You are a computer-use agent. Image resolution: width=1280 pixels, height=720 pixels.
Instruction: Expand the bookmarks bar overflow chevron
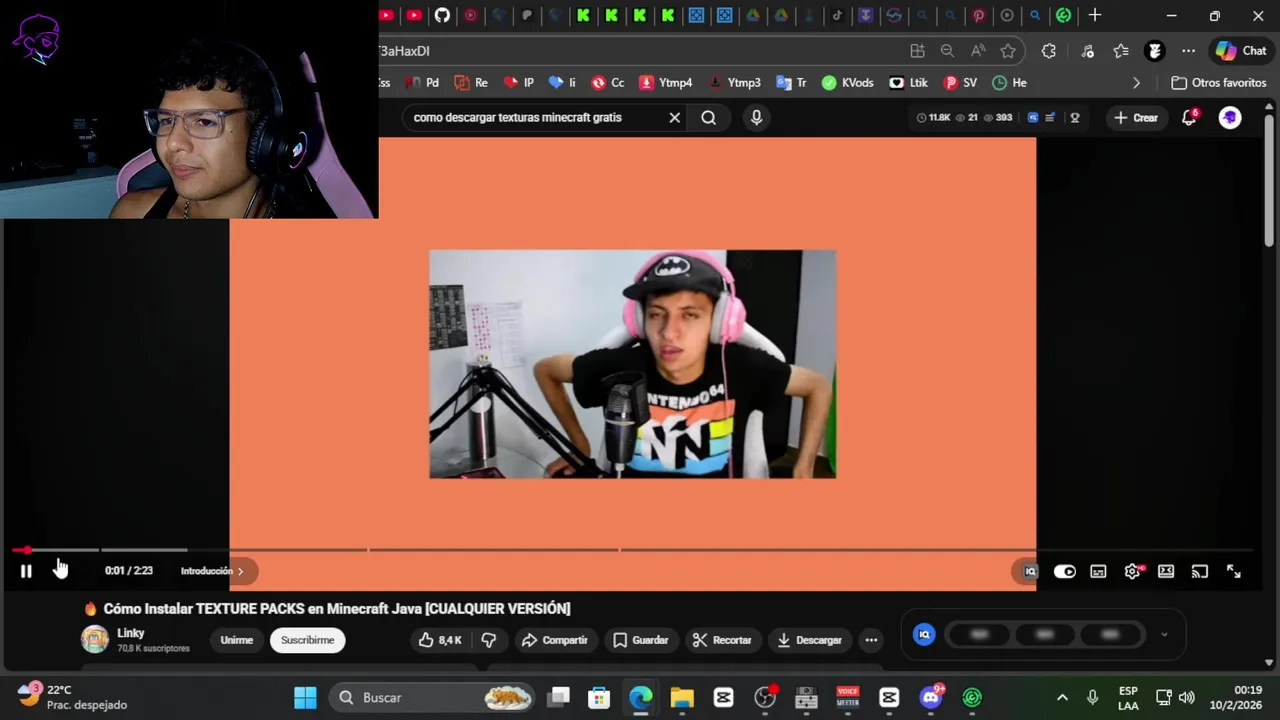pyautogui.click(x=1136, y=83)
